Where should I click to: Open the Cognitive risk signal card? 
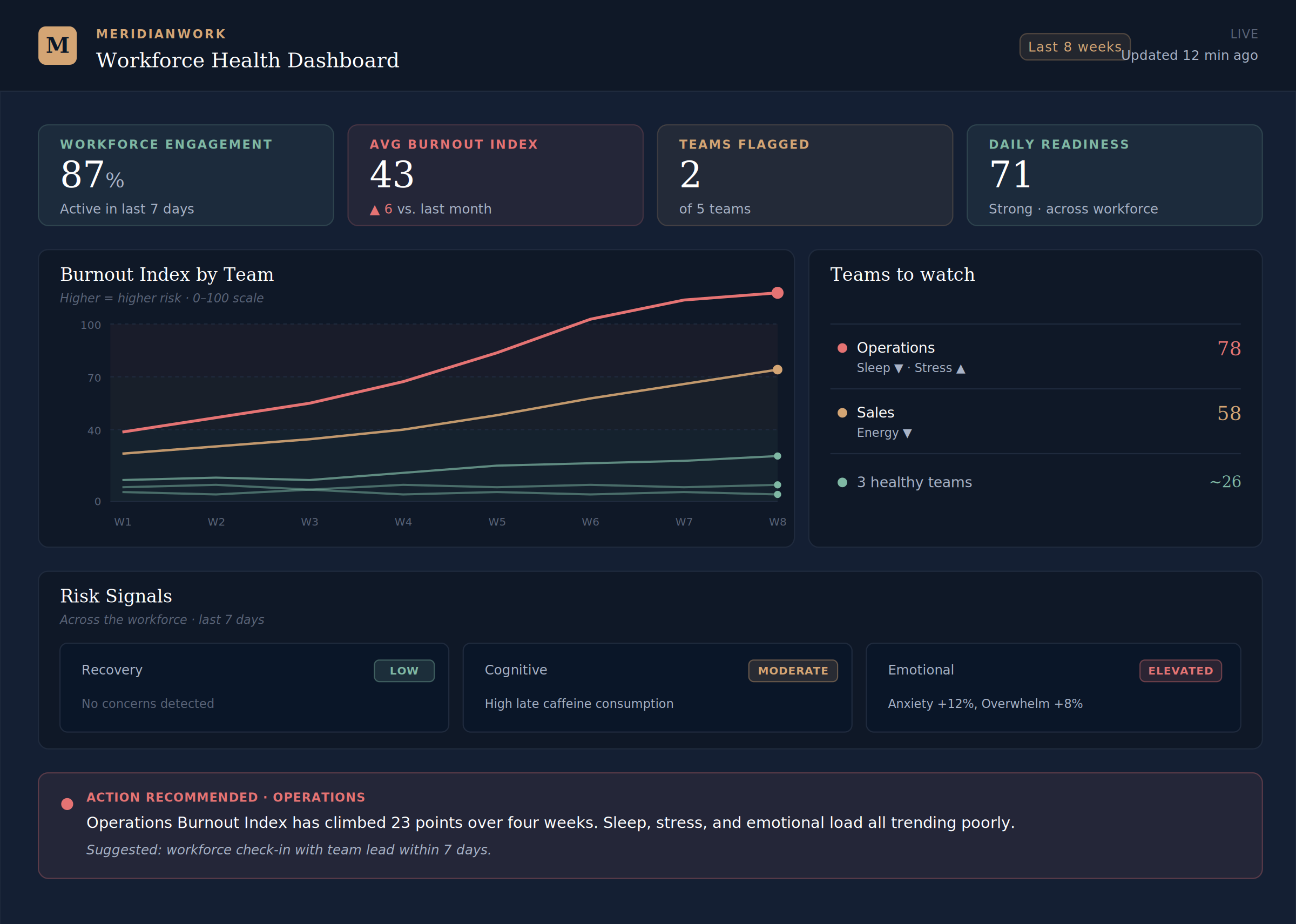coord(657,687)
